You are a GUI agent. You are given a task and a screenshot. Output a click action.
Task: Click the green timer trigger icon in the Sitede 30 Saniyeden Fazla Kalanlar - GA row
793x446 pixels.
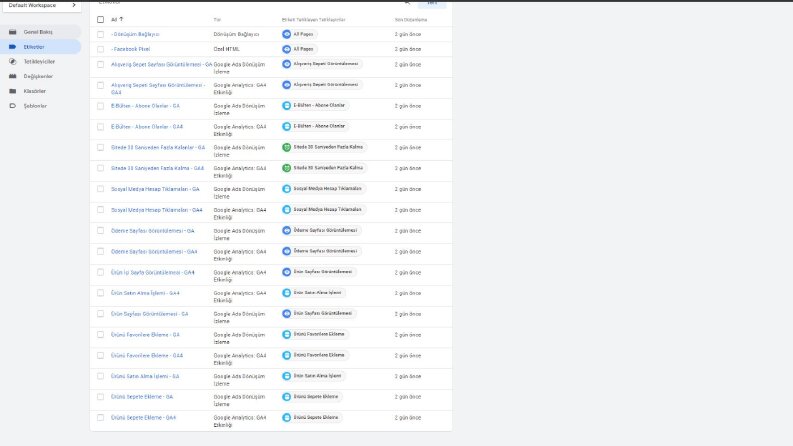pyautogui.click(x=286, y=147)
